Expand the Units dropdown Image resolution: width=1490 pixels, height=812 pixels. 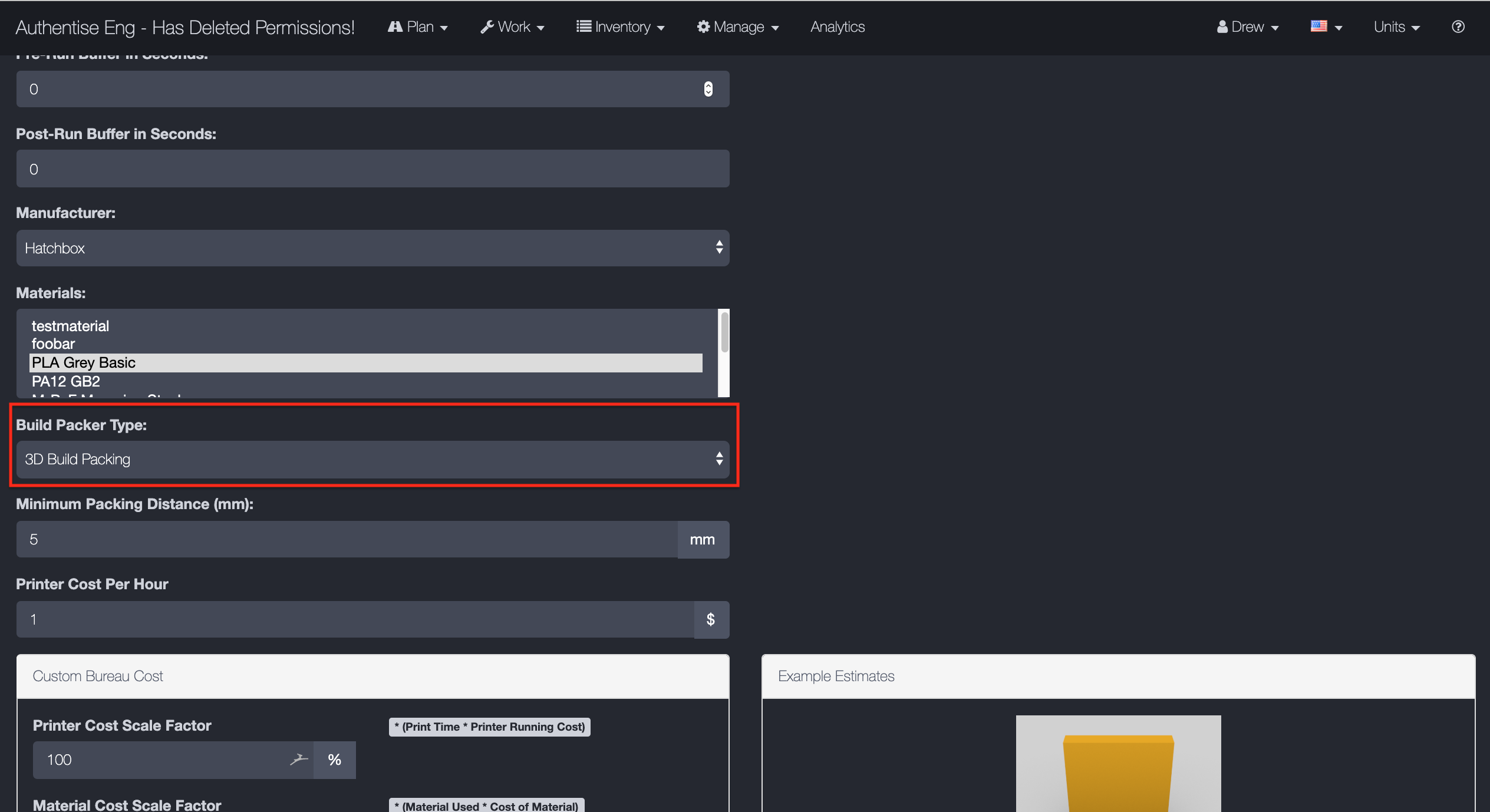pyautogui.click(x=1396, y=27)
